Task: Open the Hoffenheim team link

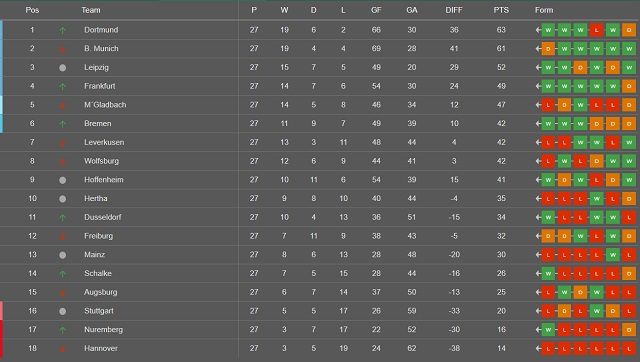Action: (x=104, y=180)
